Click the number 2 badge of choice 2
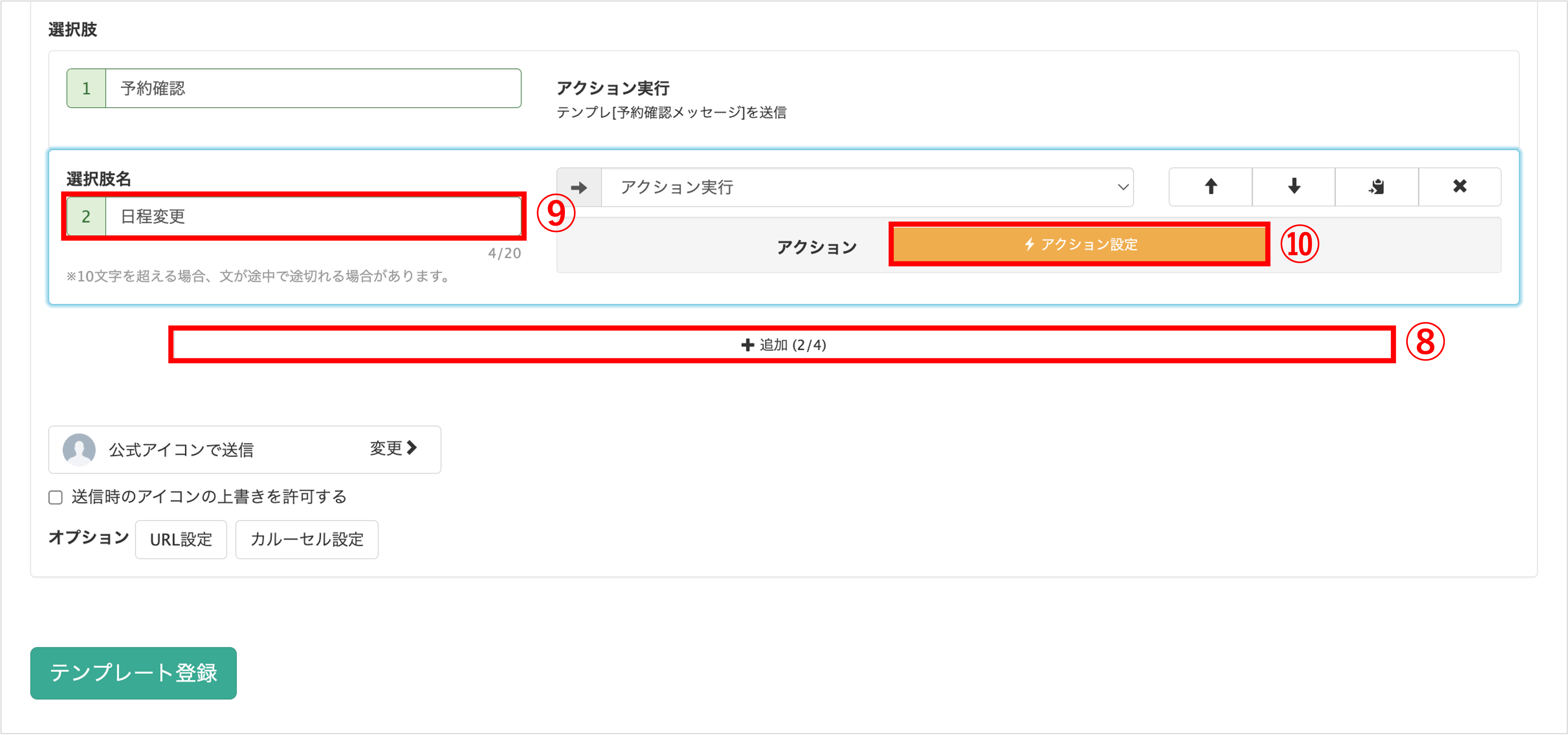 [86, 217]
